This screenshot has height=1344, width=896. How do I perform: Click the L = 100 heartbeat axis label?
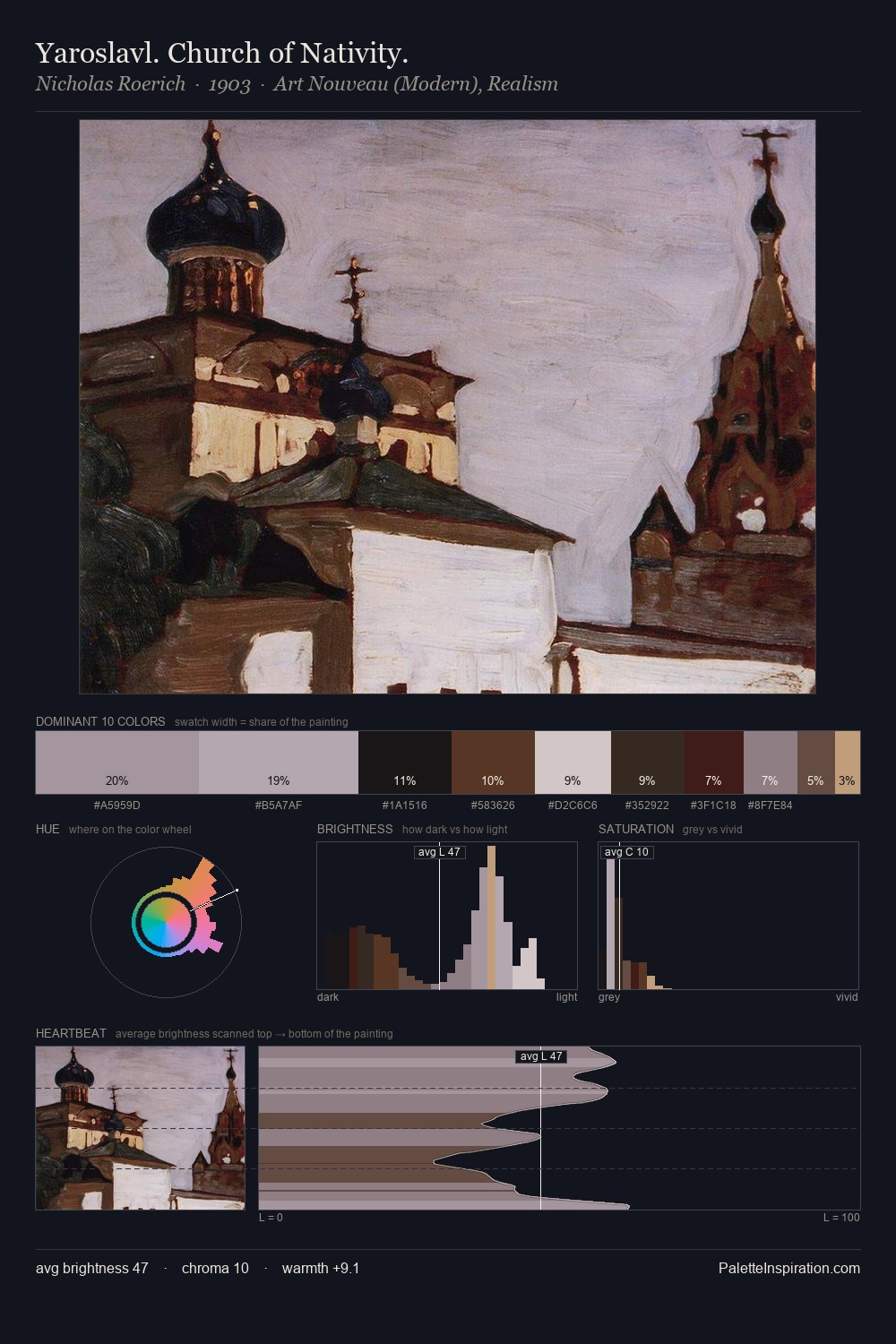click(x=841, y=1218)
